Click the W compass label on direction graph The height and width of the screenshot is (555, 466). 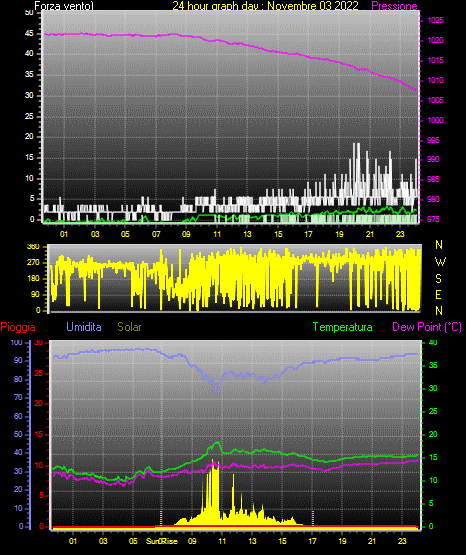(440, 262)
